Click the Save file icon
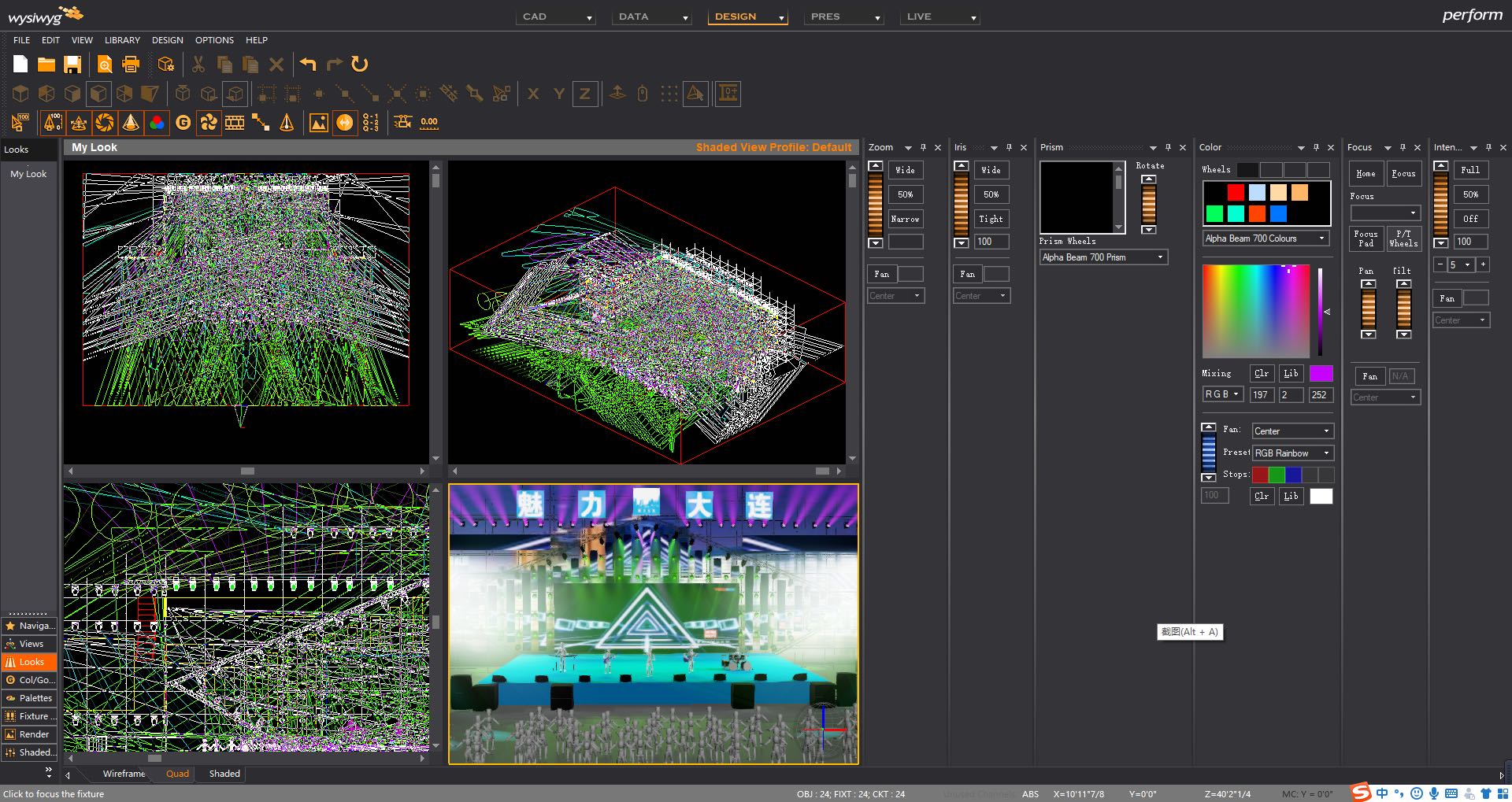 click(72, 65)
